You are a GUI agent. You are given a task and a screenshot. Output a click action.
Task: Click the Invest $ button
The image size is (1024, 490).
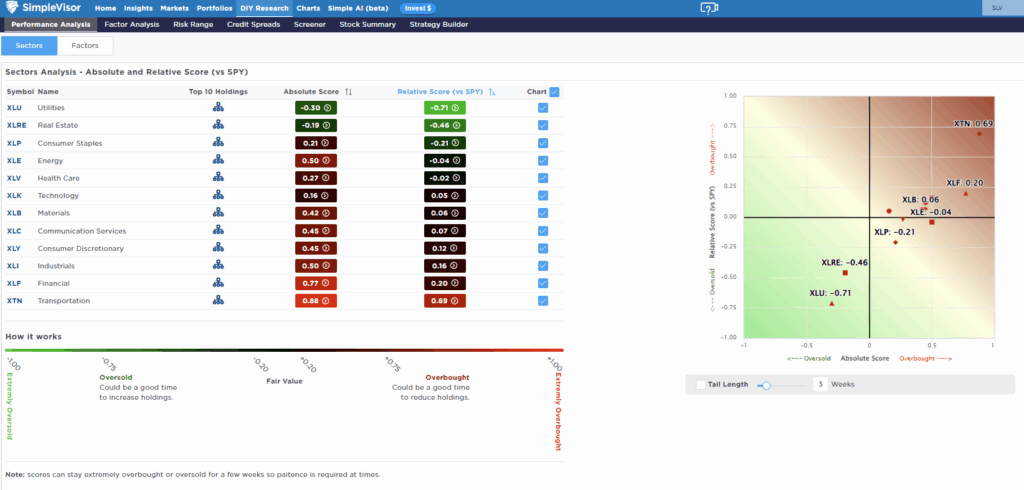coord(418,8)
